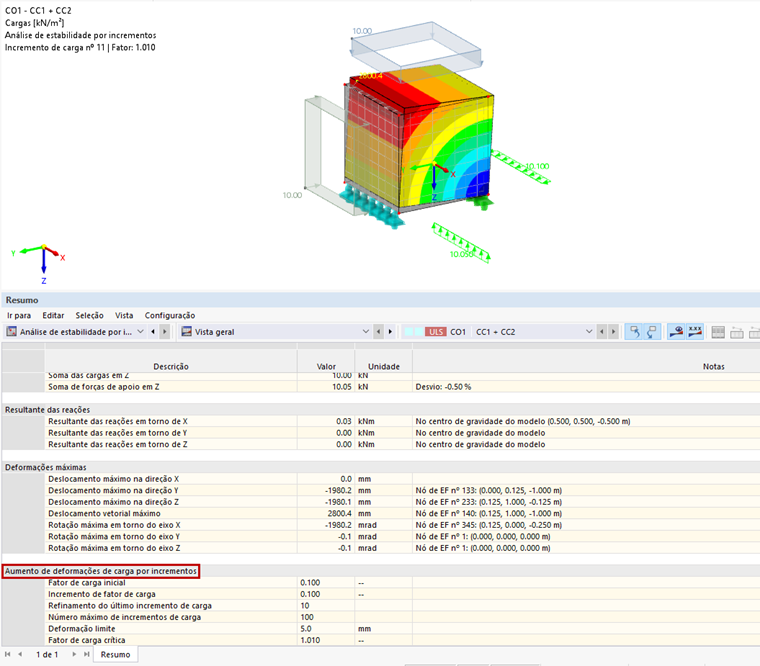Click the Deformação limite 5.0 value
The image size is (760, 666).
point(306,629)
